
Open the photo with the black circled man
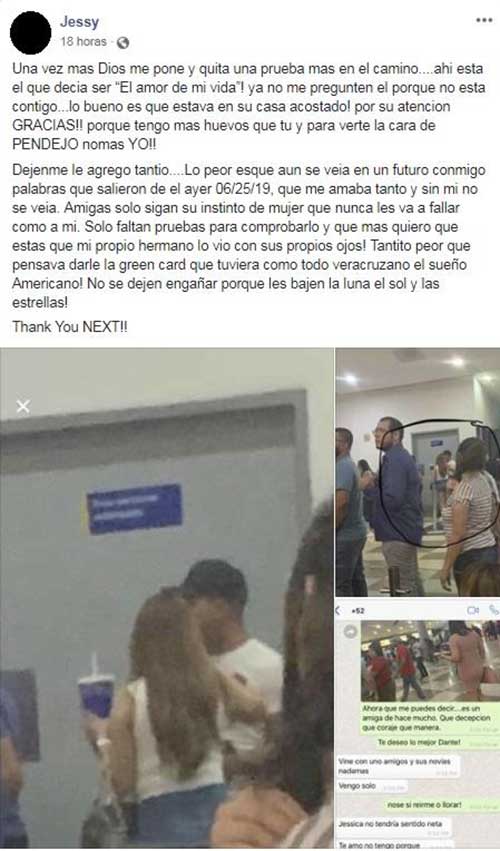417,472
